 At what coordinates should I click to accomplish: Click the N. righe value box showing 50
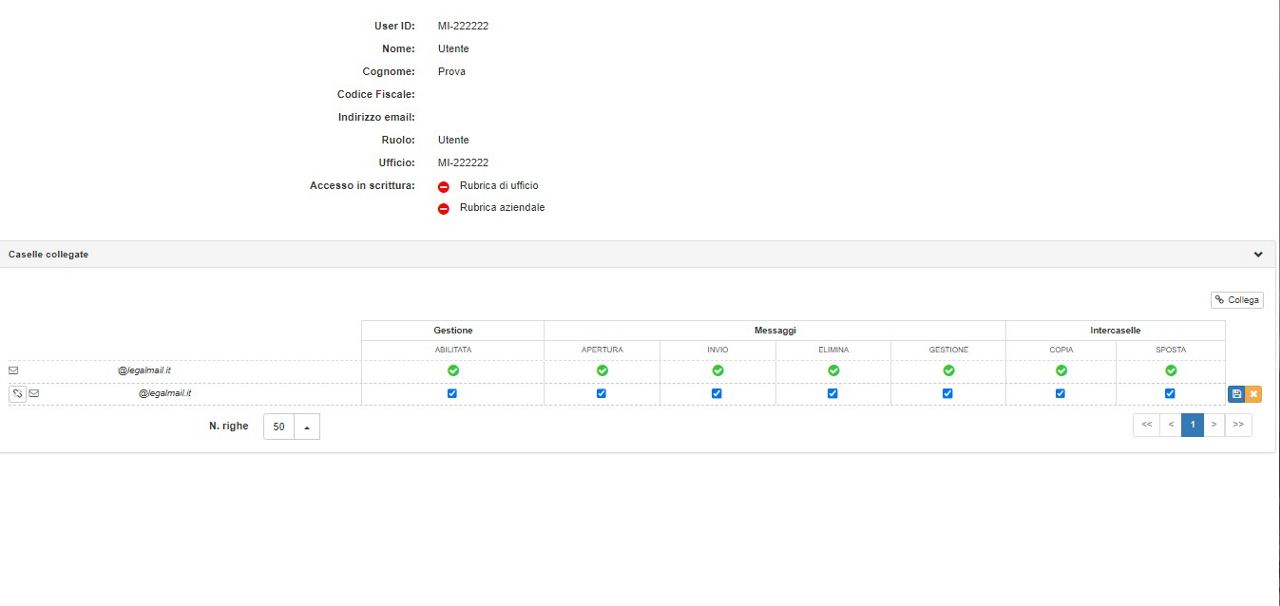coord(279,427)
